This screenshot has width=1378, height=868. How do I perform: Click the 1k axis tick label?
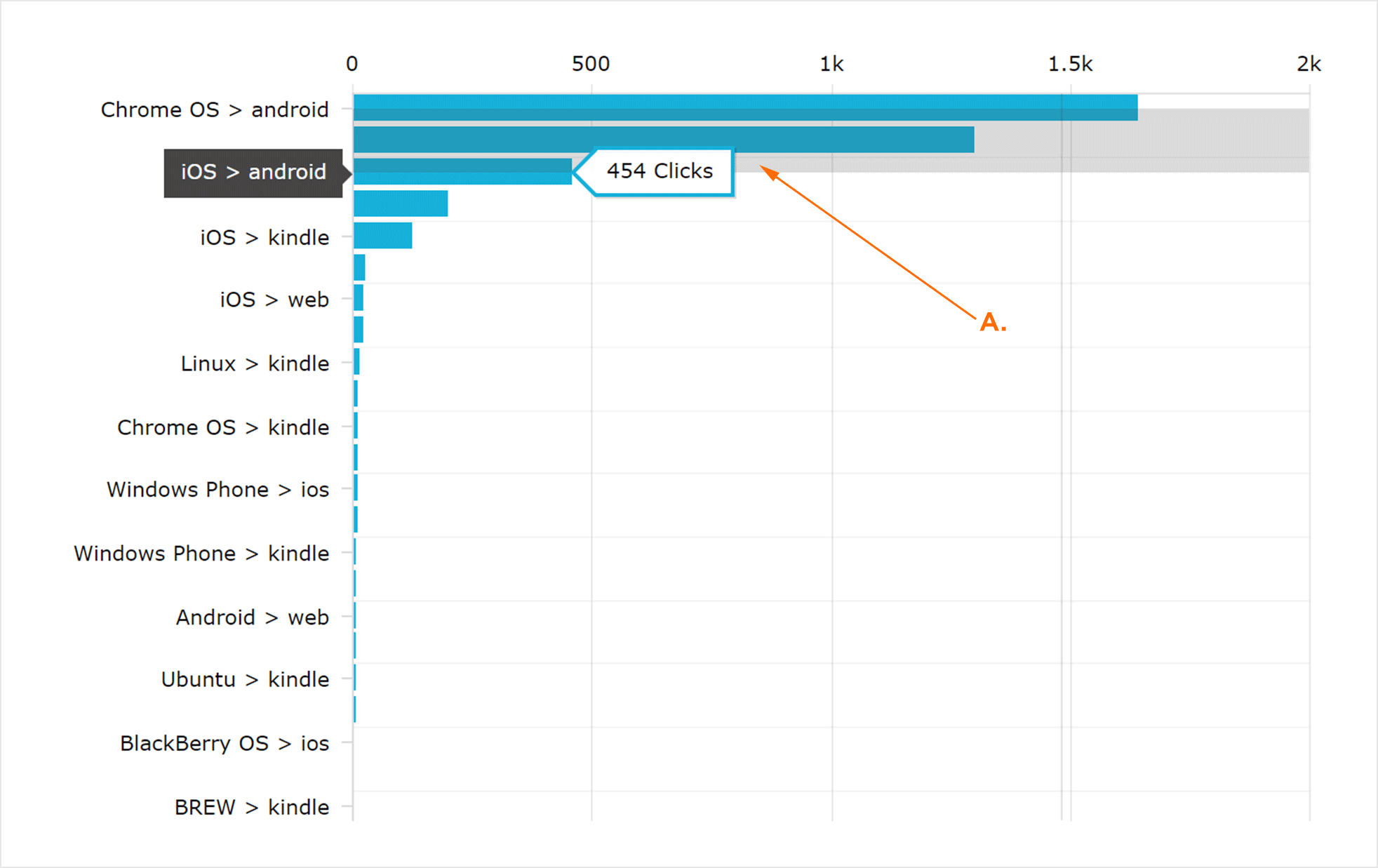tap(831, 65)
